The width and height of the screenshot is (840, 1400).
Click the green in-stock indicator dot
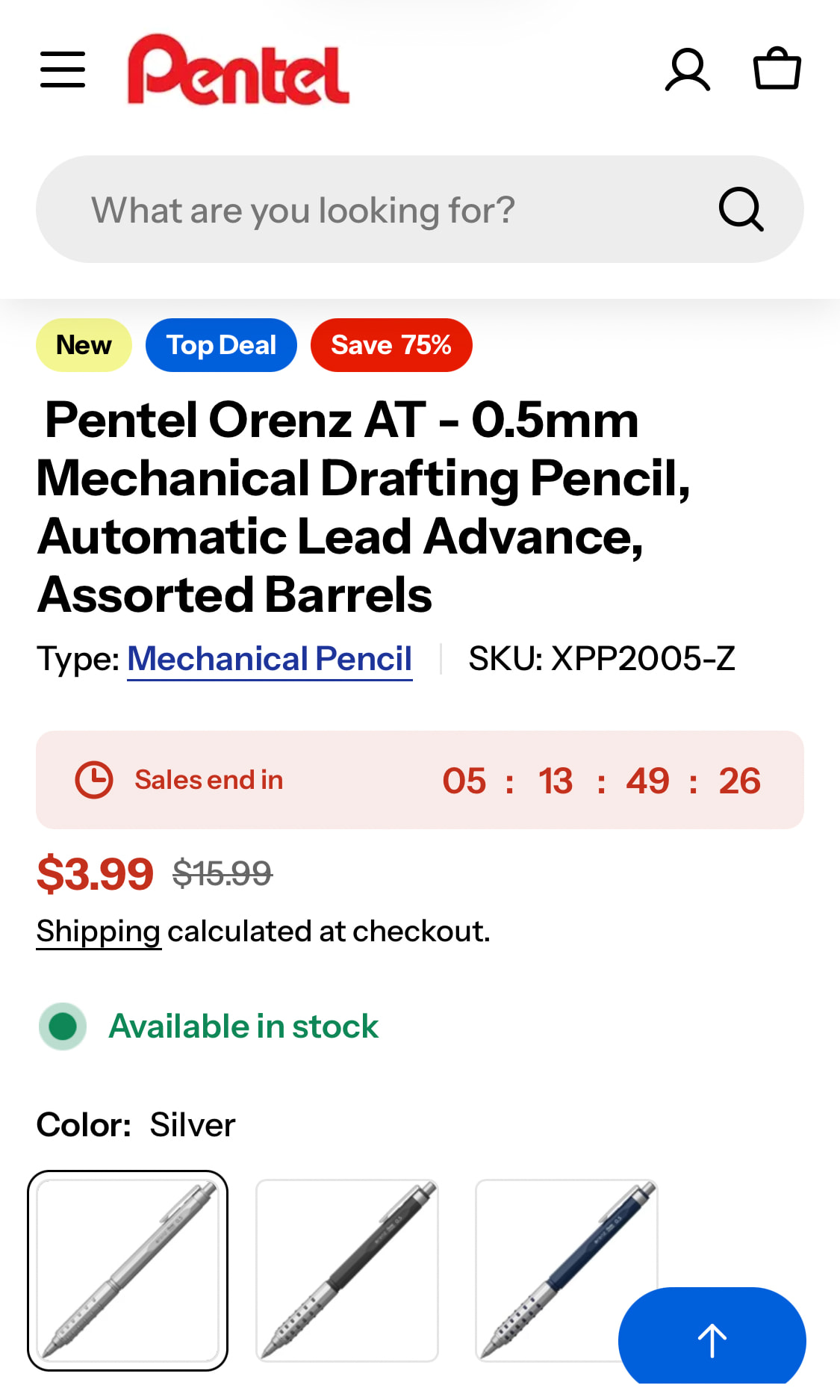point(63,1026)
